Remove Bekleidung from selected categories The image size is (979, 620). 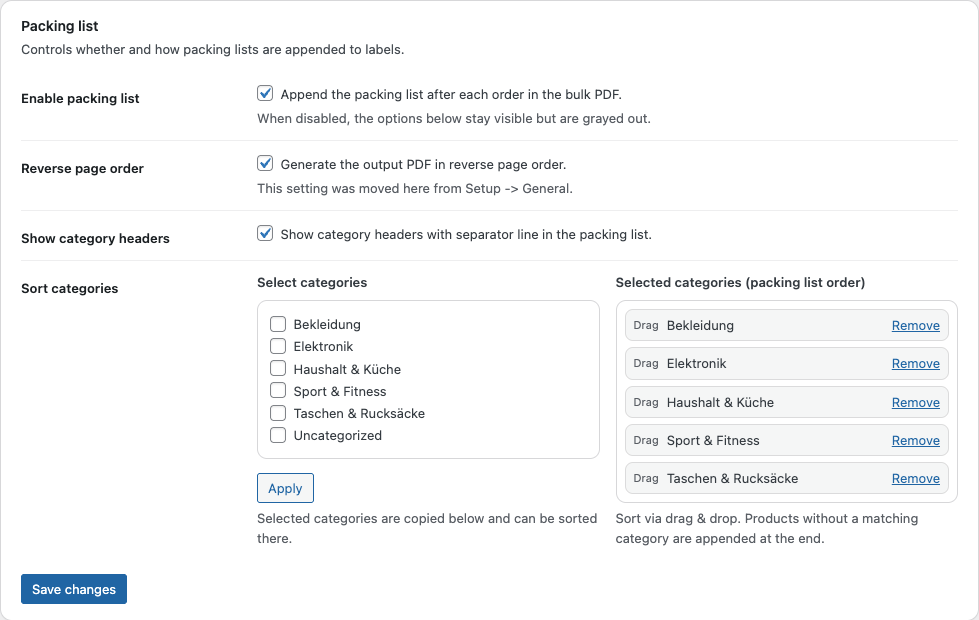click(x=915, y=325)
